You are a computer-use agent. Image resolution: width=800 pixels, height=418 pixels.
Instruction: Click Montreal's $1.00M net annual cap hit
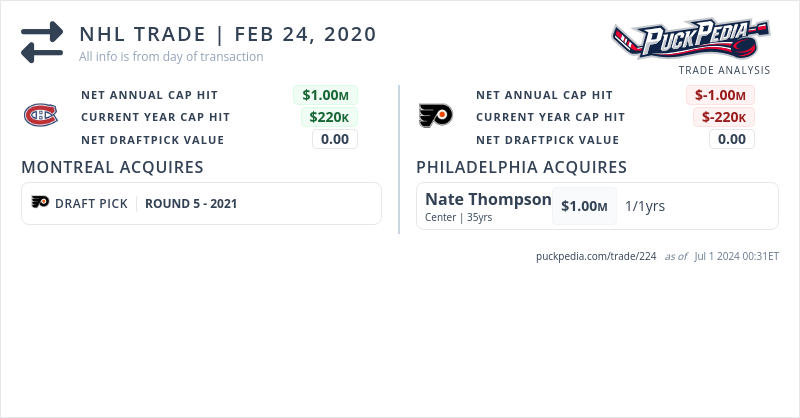pyautogui.click(x=325, y=95)
